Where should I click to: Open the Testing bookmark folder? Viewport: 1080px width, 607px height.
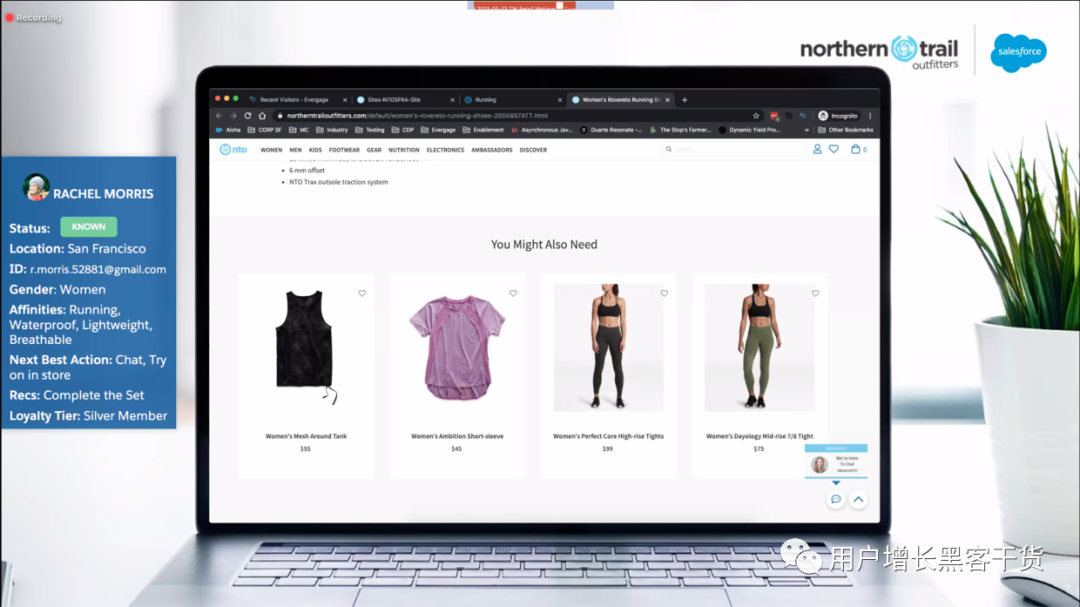(370, 130)
